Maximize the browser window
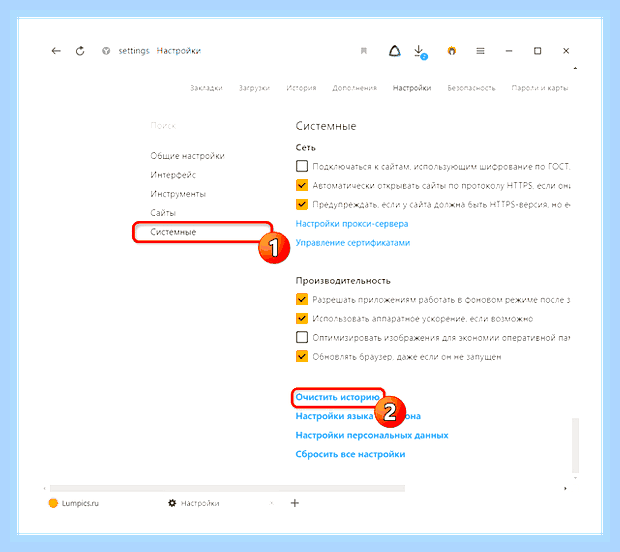Image resolution: width=620 pixels, height=552 pixels. (537, 51)
